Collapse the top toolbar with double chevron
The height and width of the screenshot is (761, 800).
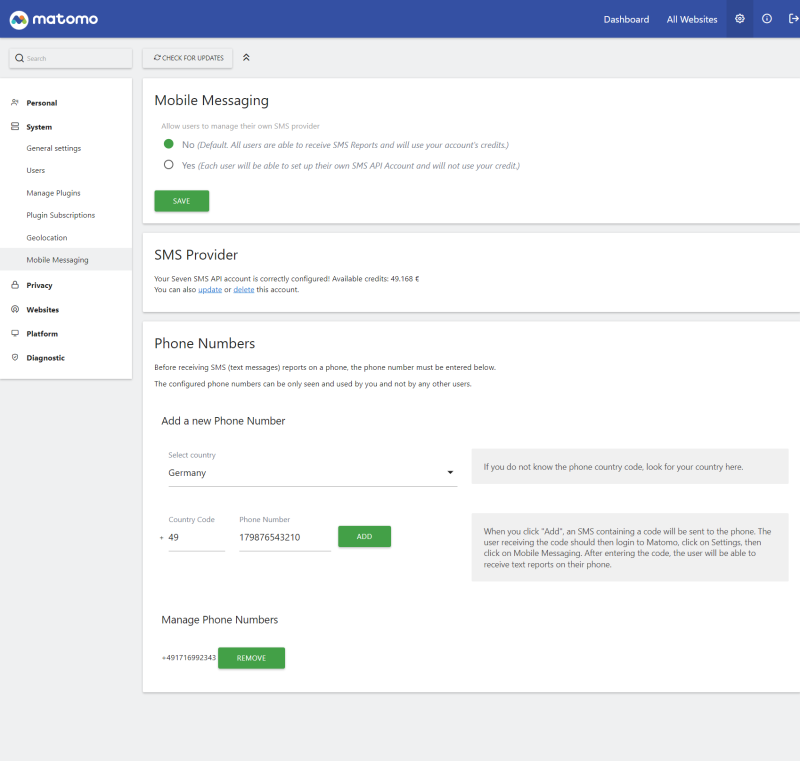coord(246,58)
